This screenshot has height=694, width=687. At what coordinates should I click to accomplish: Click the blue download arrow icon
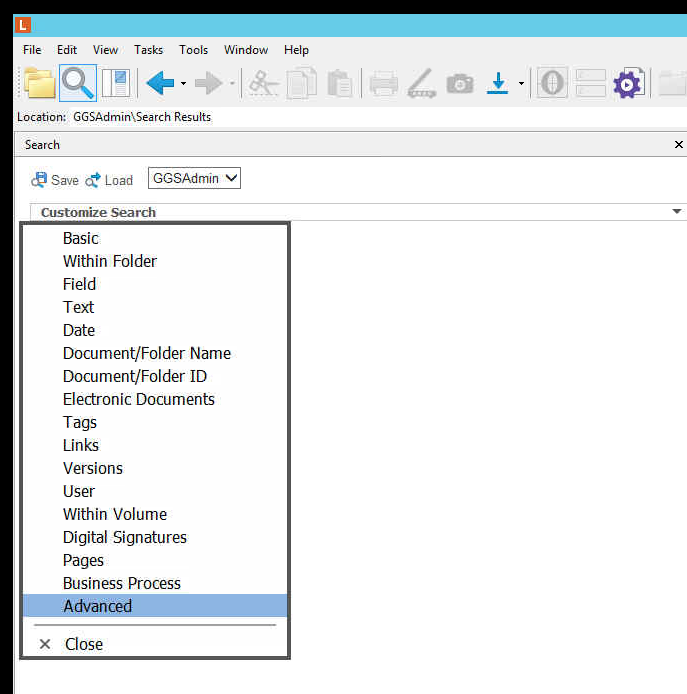[497, 83]
